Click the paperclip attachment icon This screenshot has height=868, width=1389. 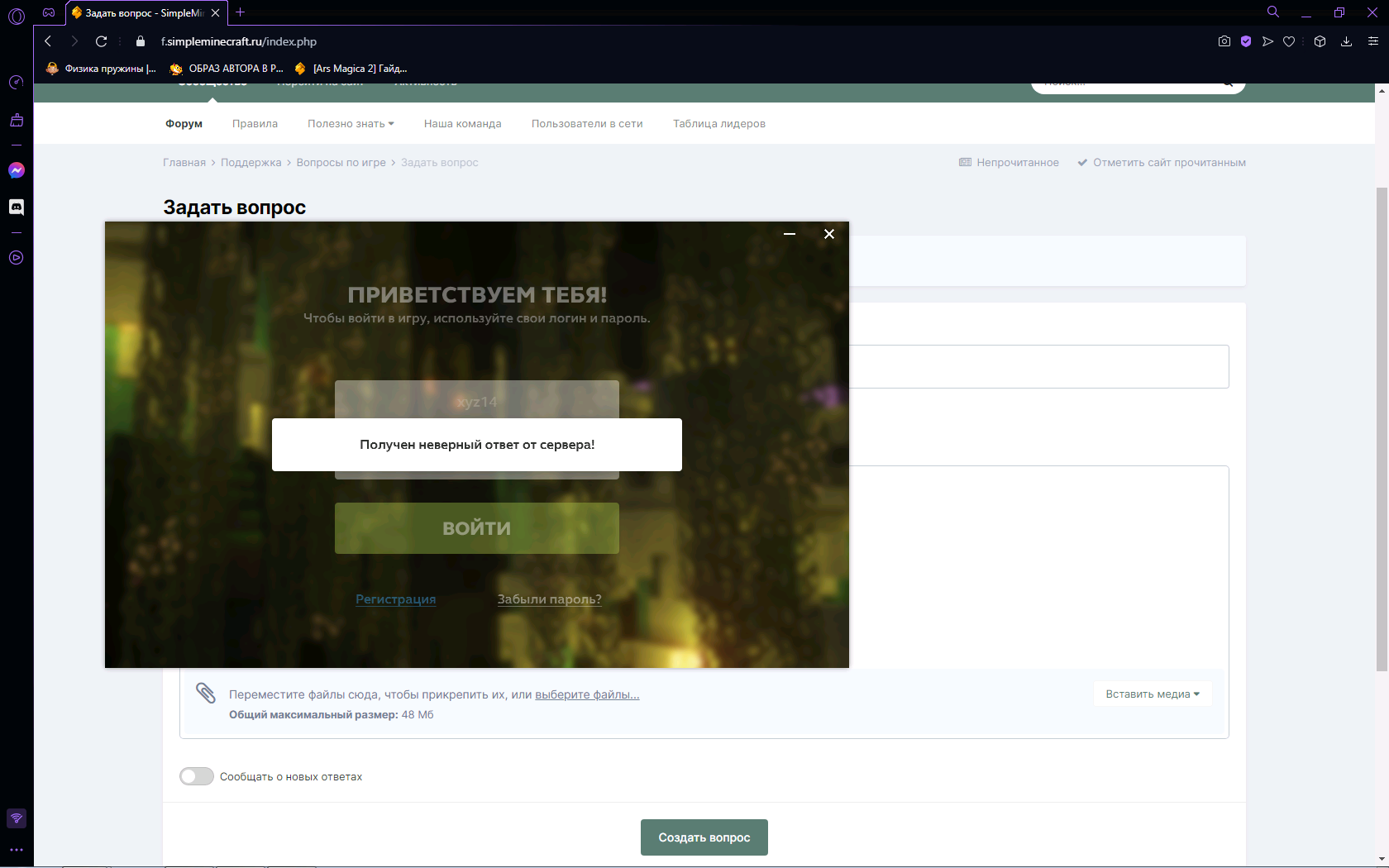pyautogui.click(x=206, y=693)
